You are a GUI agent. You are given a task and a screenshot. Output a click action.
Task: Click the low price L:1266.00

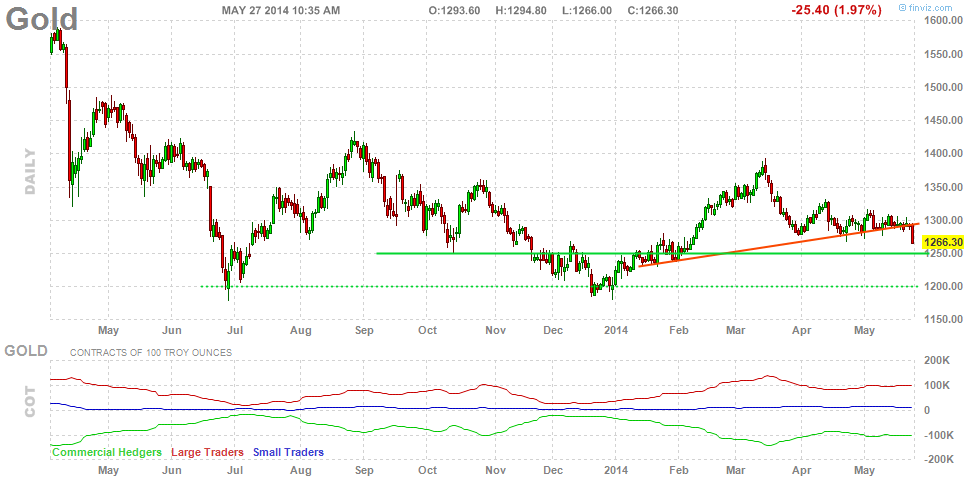pos(585,10)
